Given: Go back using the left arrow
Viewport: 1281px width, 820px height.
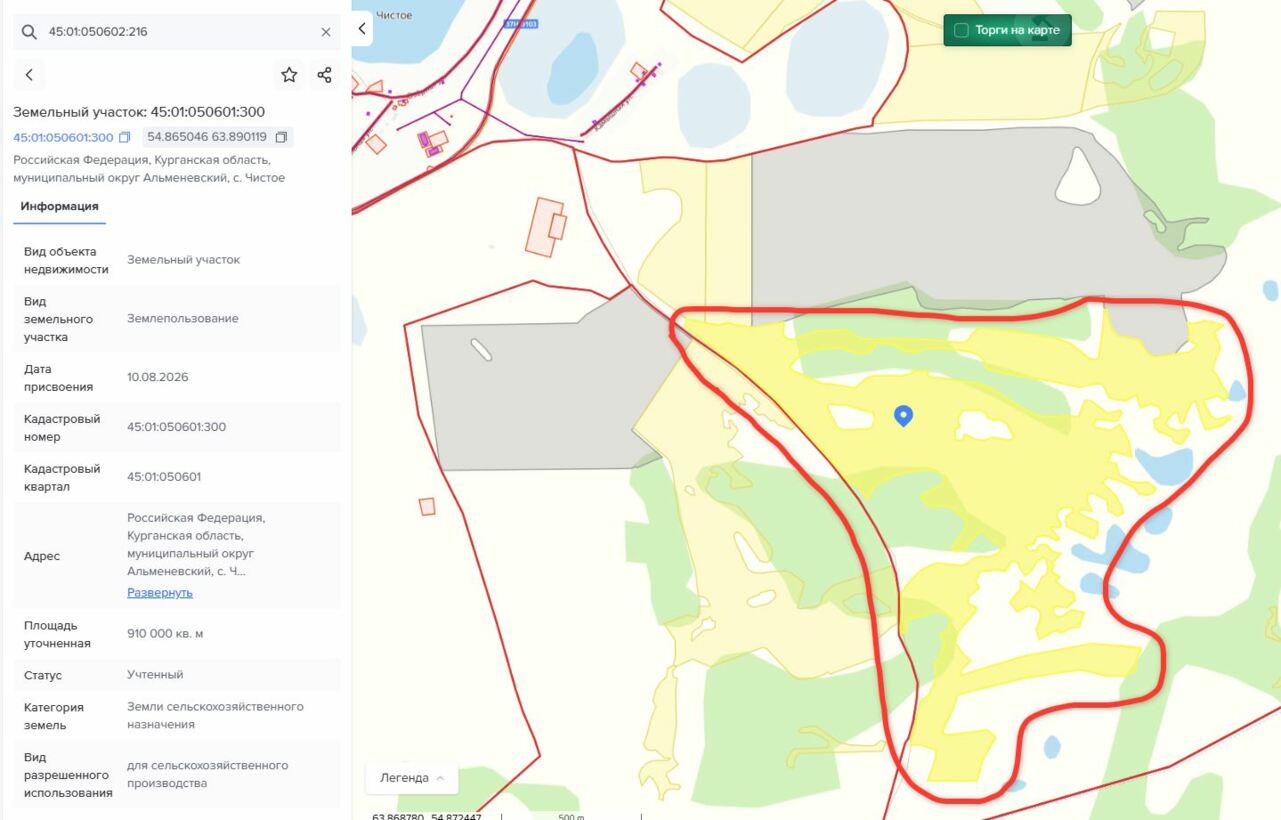Looking at the screenshot, I should point(29,75).
